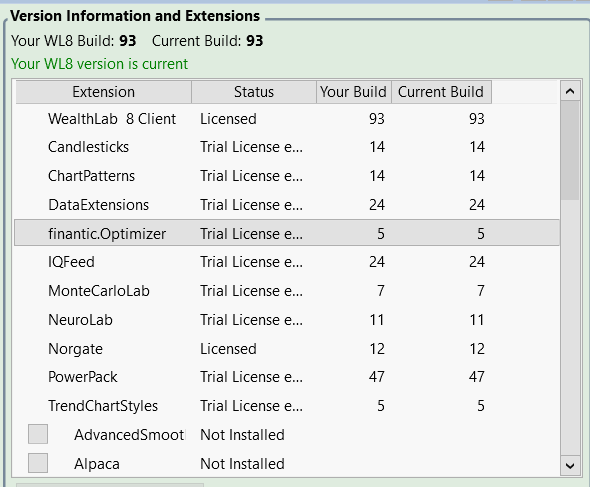590x487 pixels.
Task: Select the PowerPack extension row
Action: 287,377
